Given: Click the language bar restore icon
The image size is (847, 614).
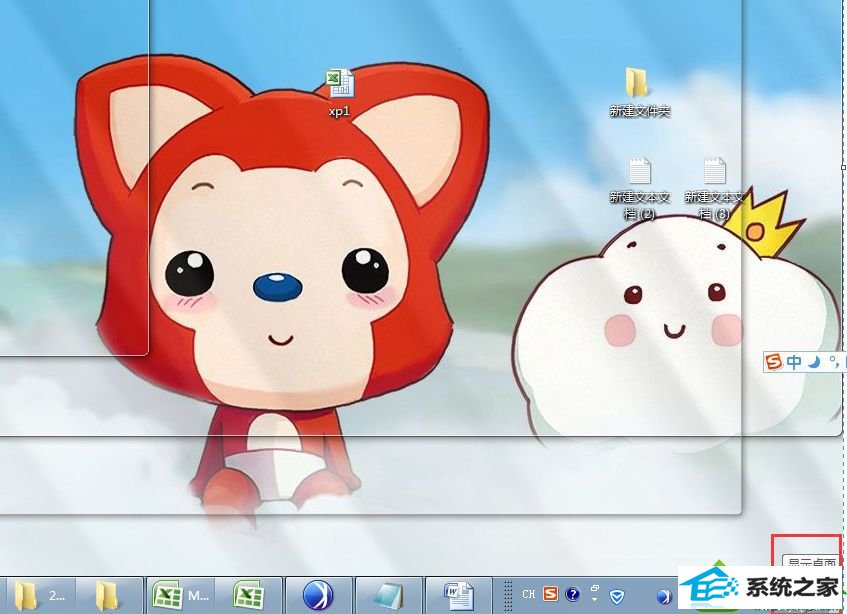Looking at the screenshot, I should coord(595,588).
